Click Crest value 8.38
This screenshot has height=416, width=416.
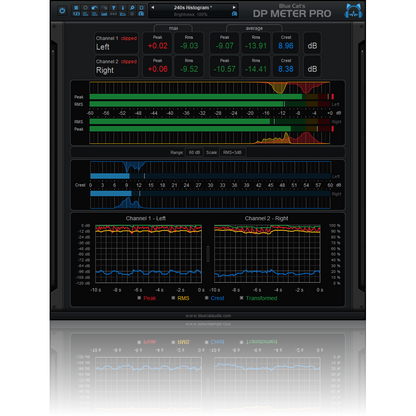point(286,69)
